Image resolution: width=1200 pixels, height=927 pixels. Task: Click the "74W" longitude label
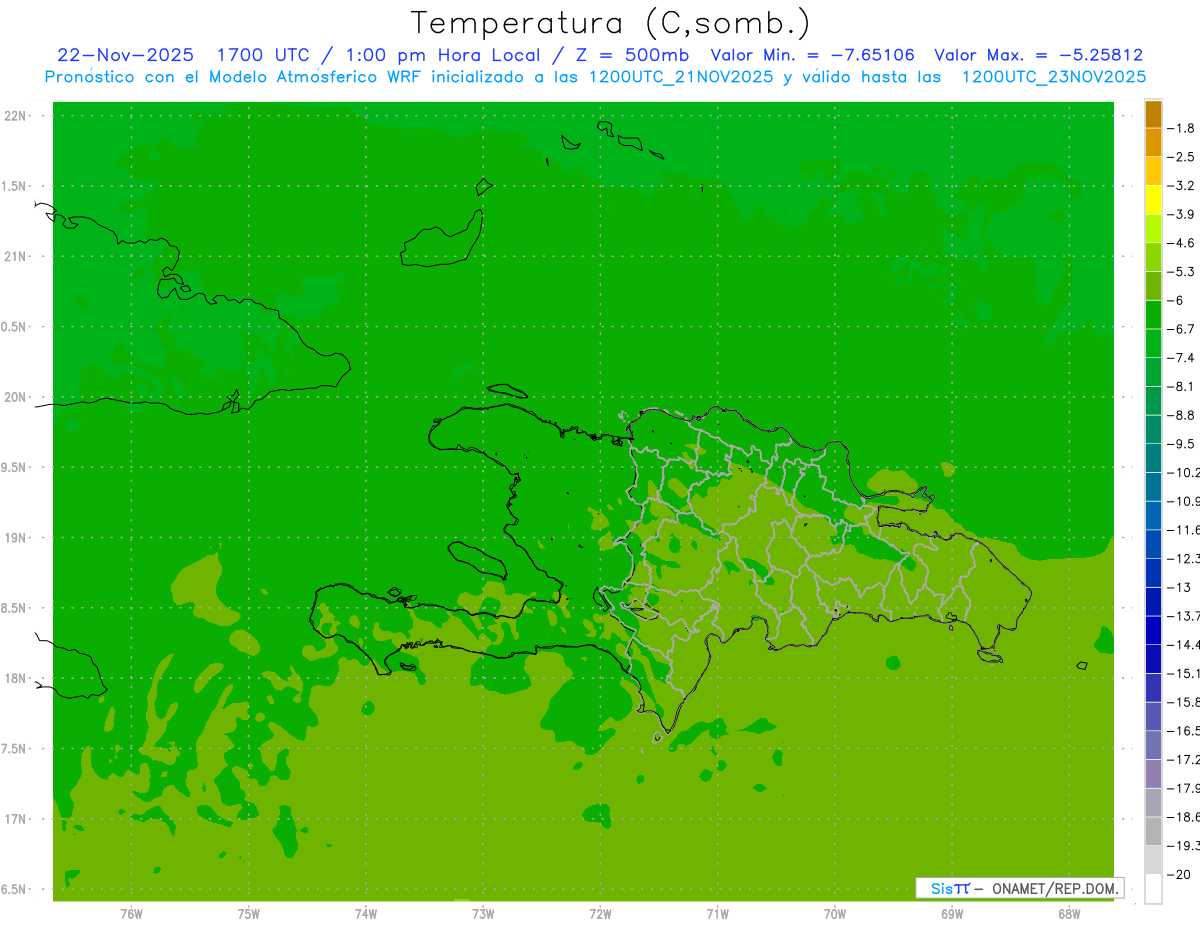(366, 914)
